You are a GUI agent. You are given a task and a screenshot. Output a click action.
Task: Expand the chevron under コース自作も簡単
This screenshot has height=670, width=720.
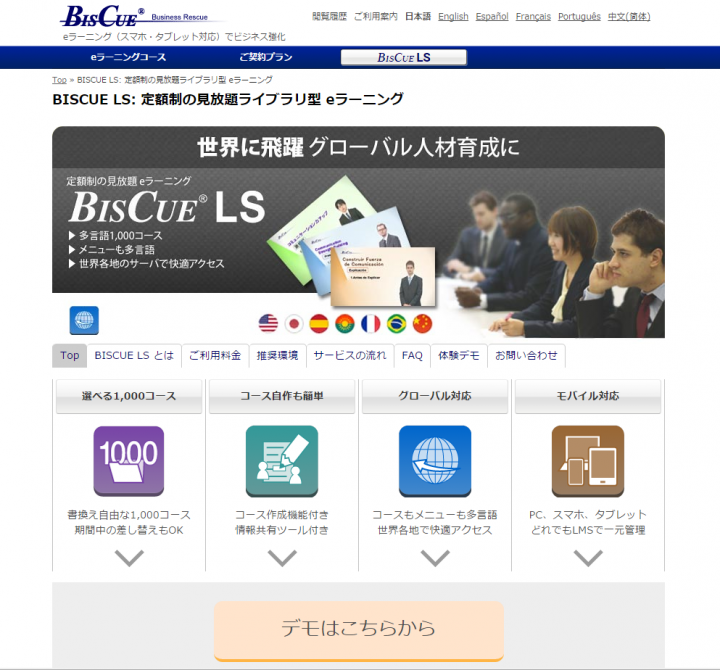pyautogui.click(x=282, y=558)
